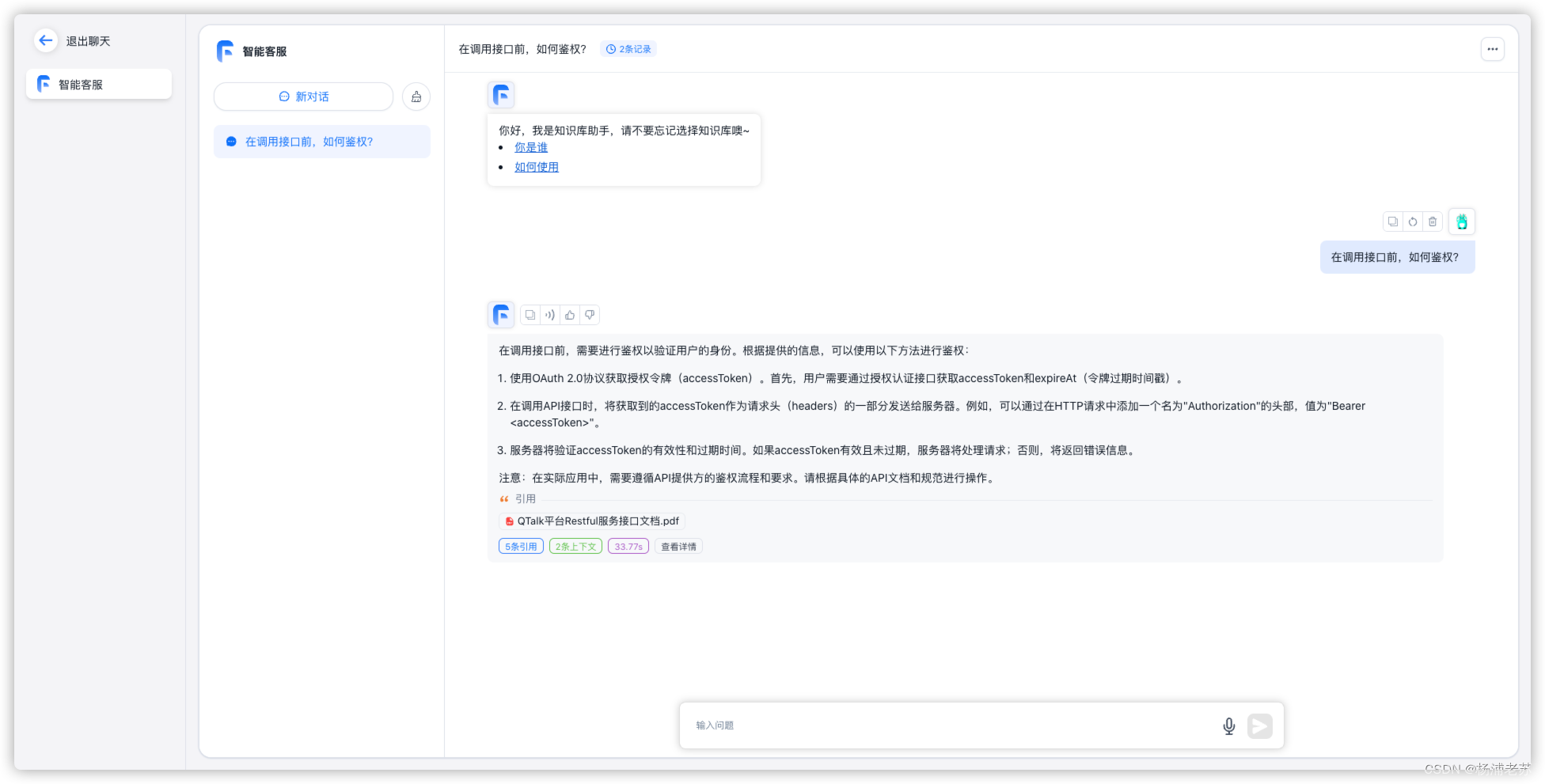Give a thumbs up to the answer
The image size is (1545, 784).
pos(570,315)
